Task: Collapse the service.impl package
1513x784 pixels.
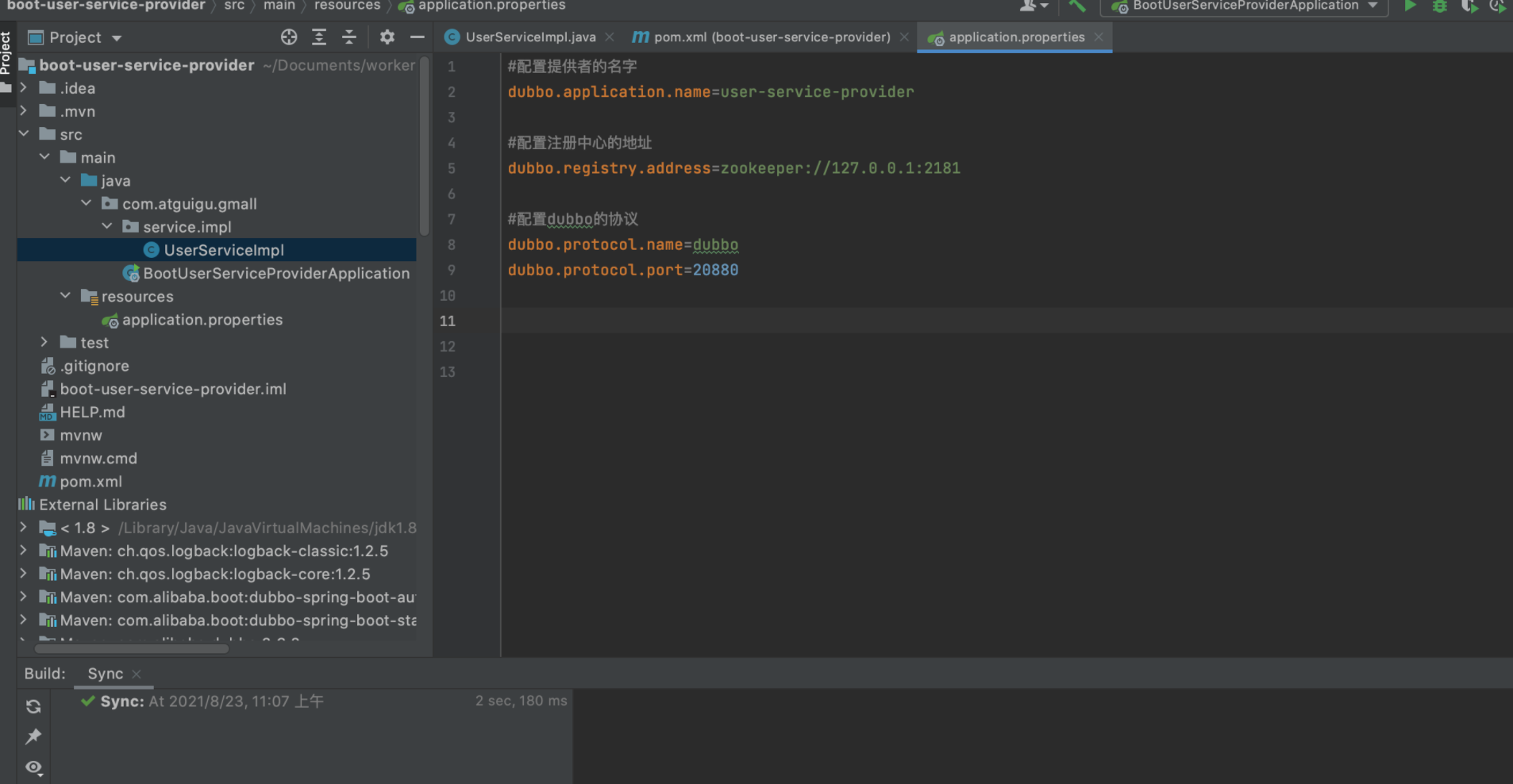Action: point(106,226)
